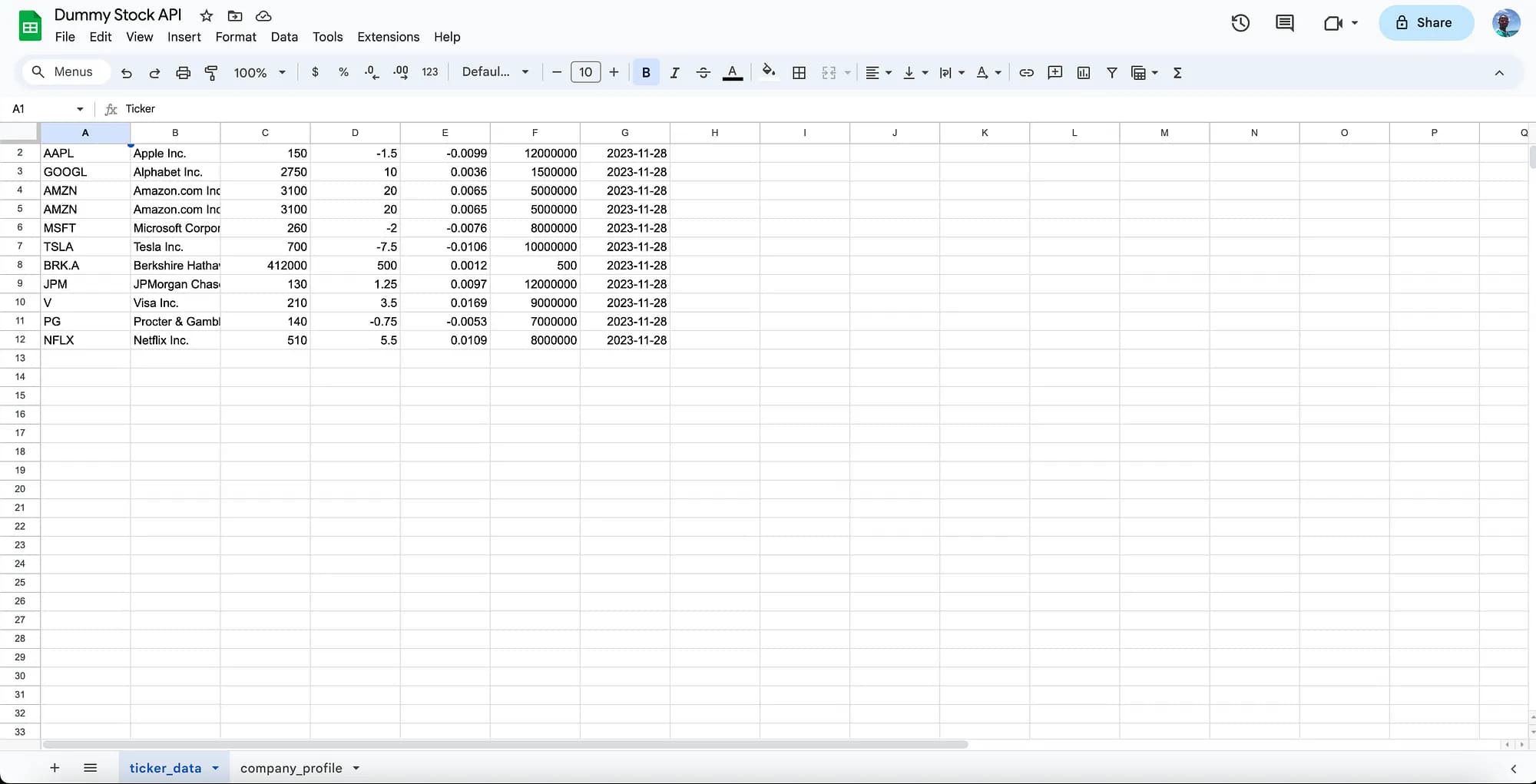The height and width of the screenshot is (784, 1536).
Task: Open the Tools menu
Action: click(x=328, y=37)
